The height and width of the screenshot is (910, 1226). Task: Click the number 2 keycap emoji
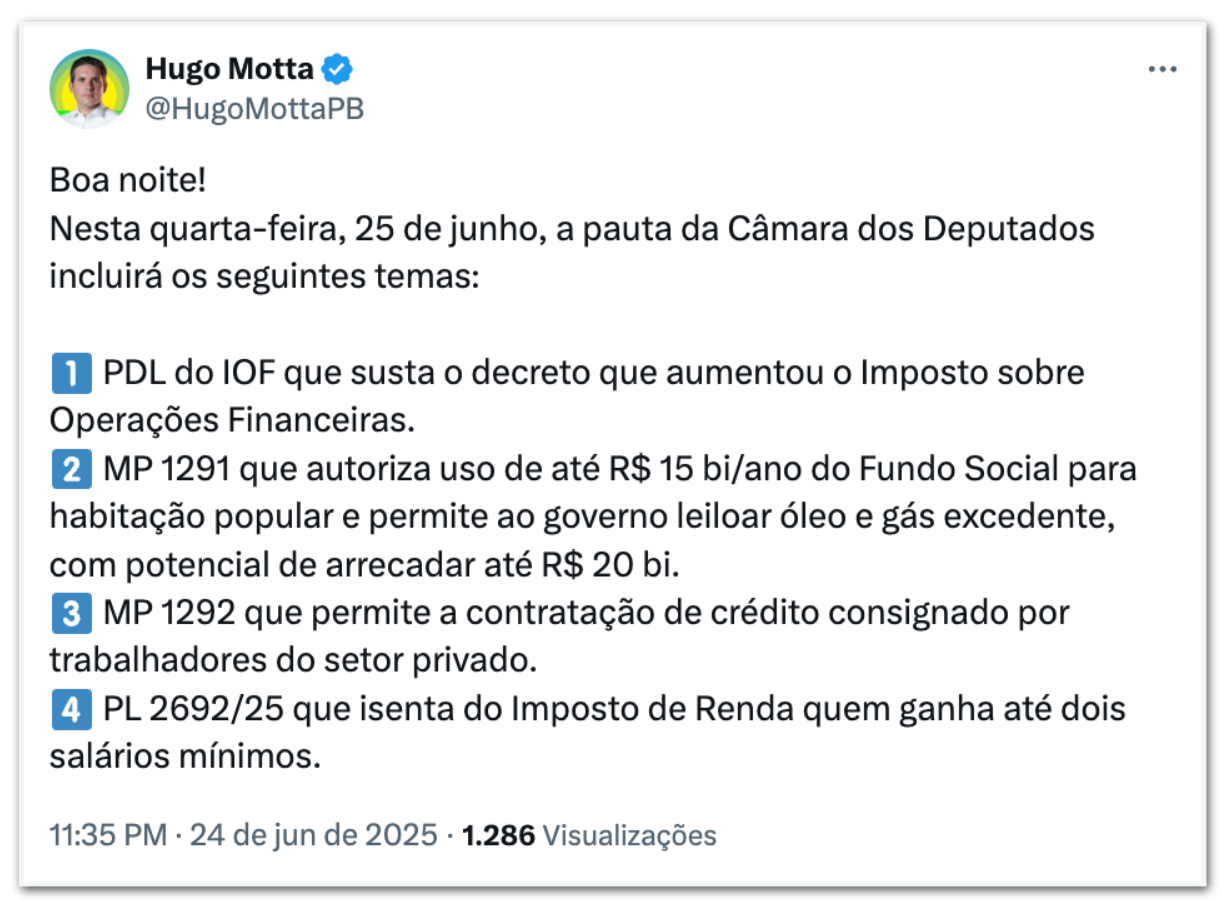(x=70, y=469)
